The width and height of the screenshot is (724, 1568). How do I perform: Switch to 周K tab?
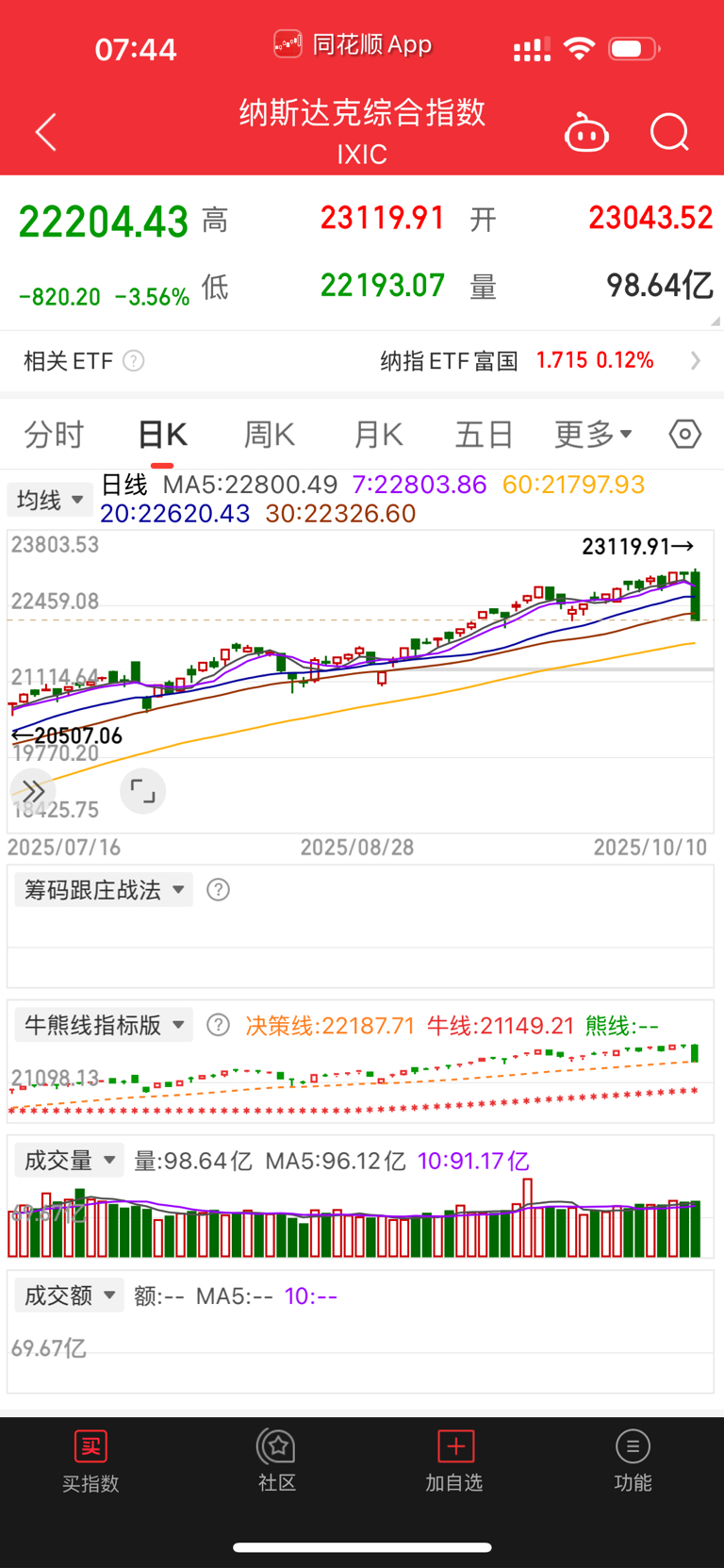coord(270,435)
